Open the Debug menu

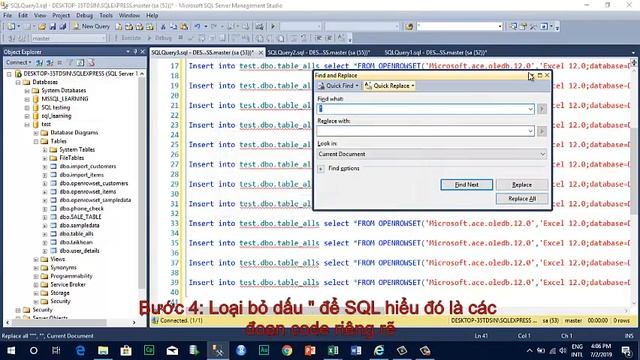click(x=84, y=16)
